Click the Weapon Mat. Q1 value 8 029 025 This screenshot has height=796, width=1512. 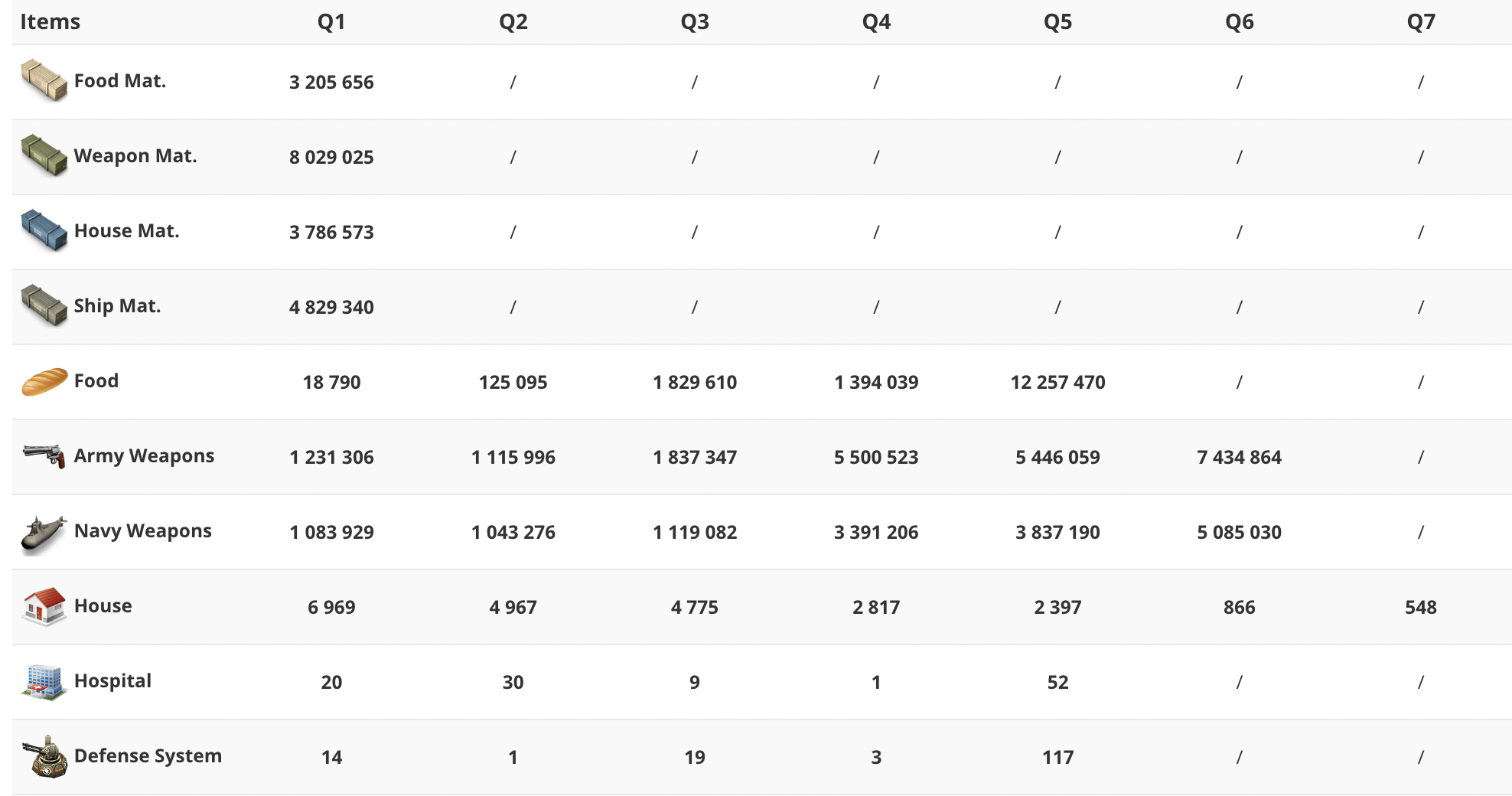[x=331, y=157]
